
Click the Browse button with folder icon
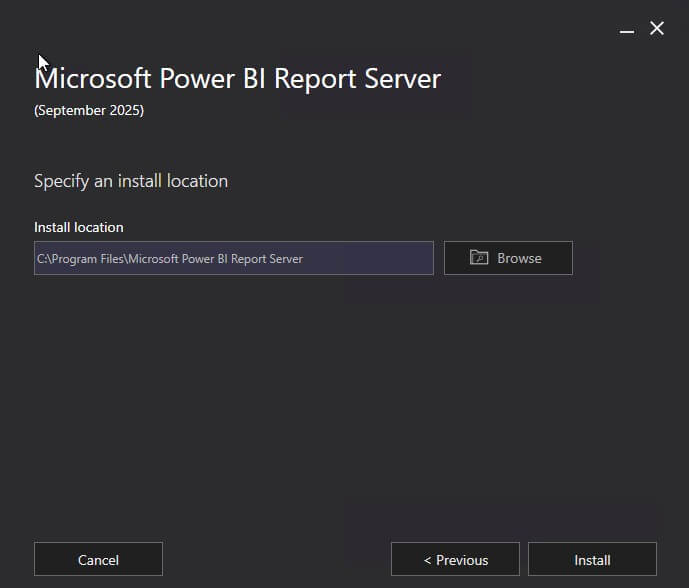coord(508,258)
